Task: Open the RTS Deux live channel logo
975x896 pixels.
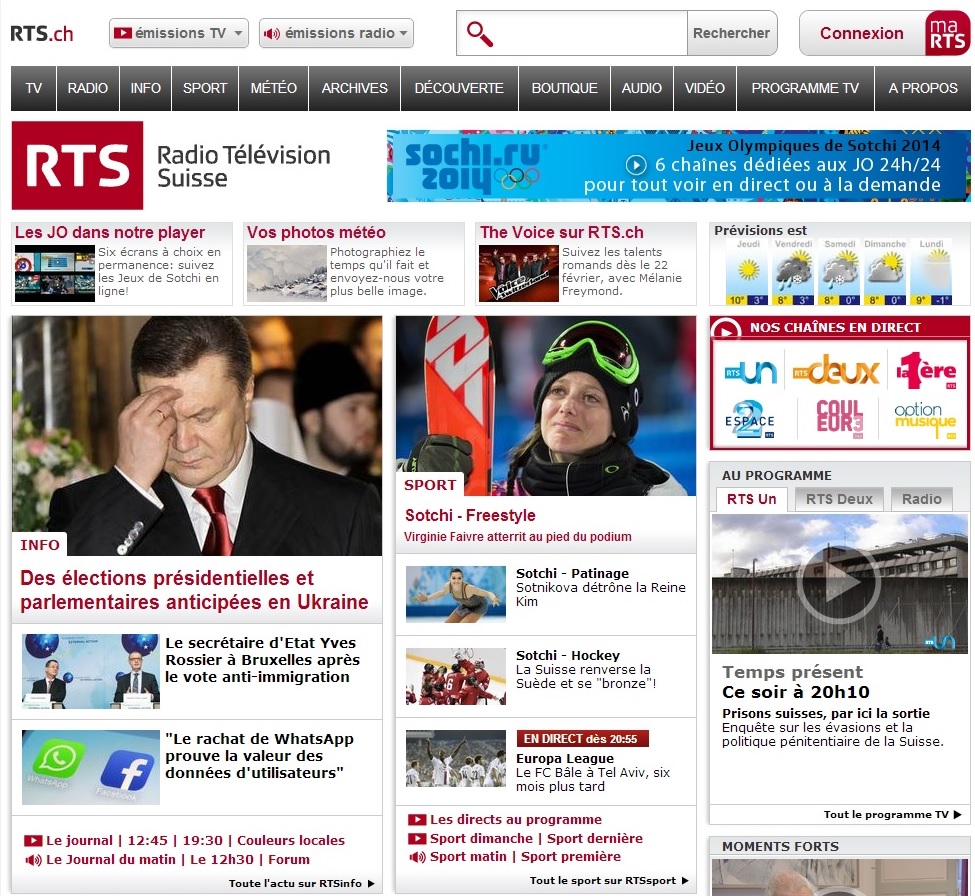Action: tap(837, 371)
